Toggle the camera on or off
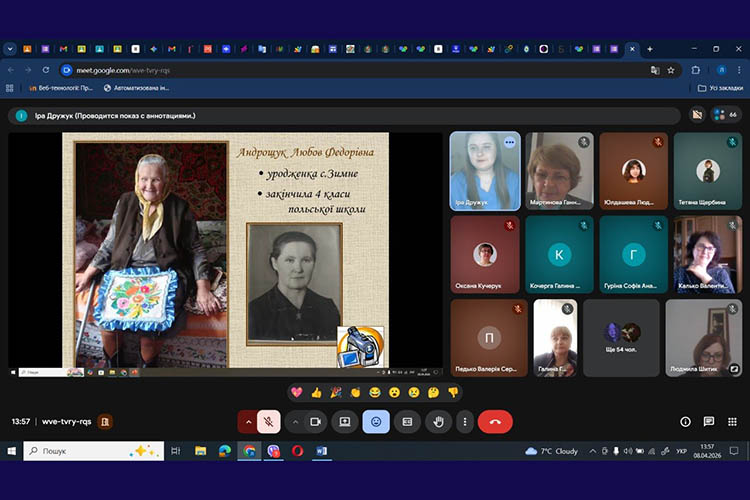Screen dimensions: 750x500 315,422
